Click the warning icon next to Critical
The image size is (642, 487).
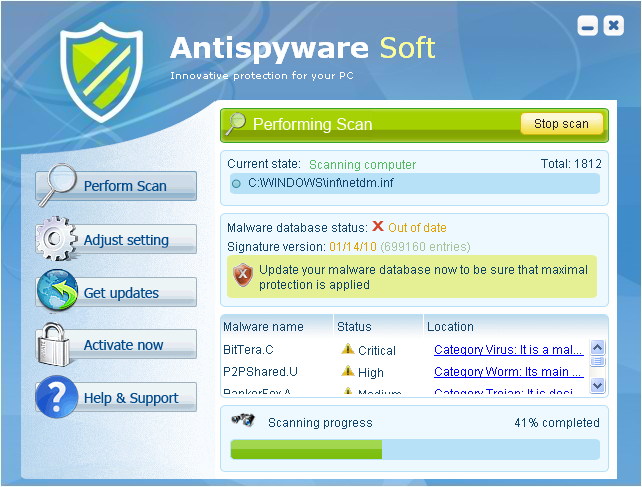348,349
